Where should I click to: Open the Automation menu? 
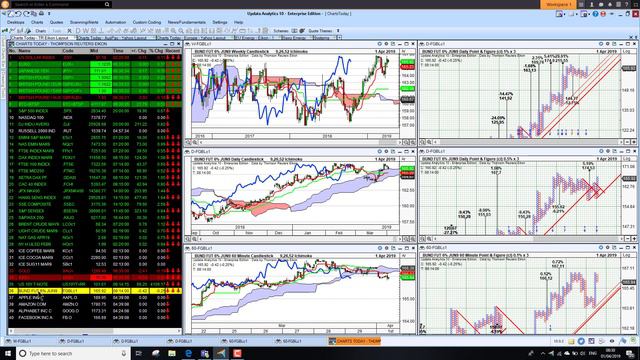116,22
